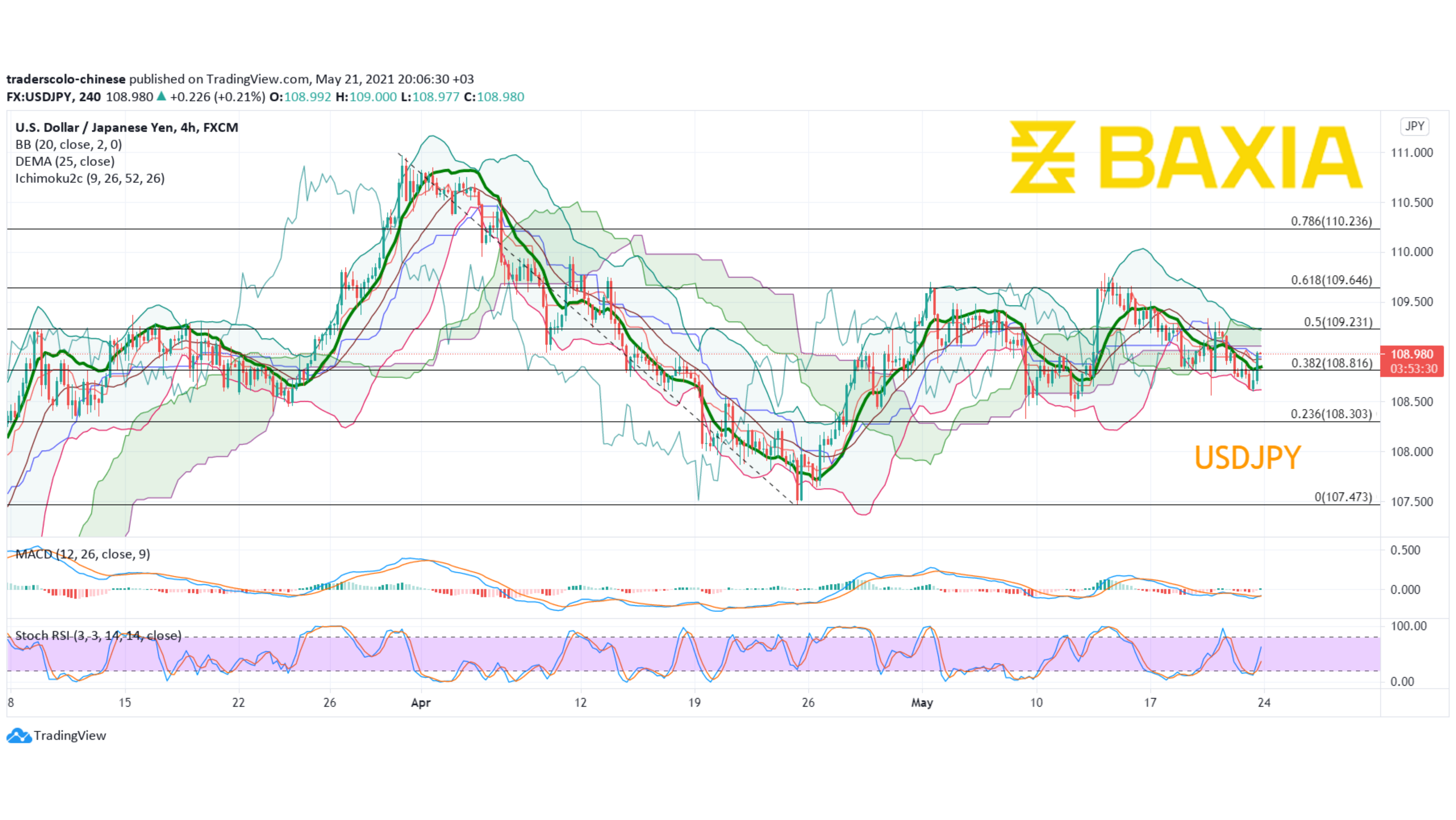Expand the MACD (12, 26, close, 9) pane label

click(83, 554)
